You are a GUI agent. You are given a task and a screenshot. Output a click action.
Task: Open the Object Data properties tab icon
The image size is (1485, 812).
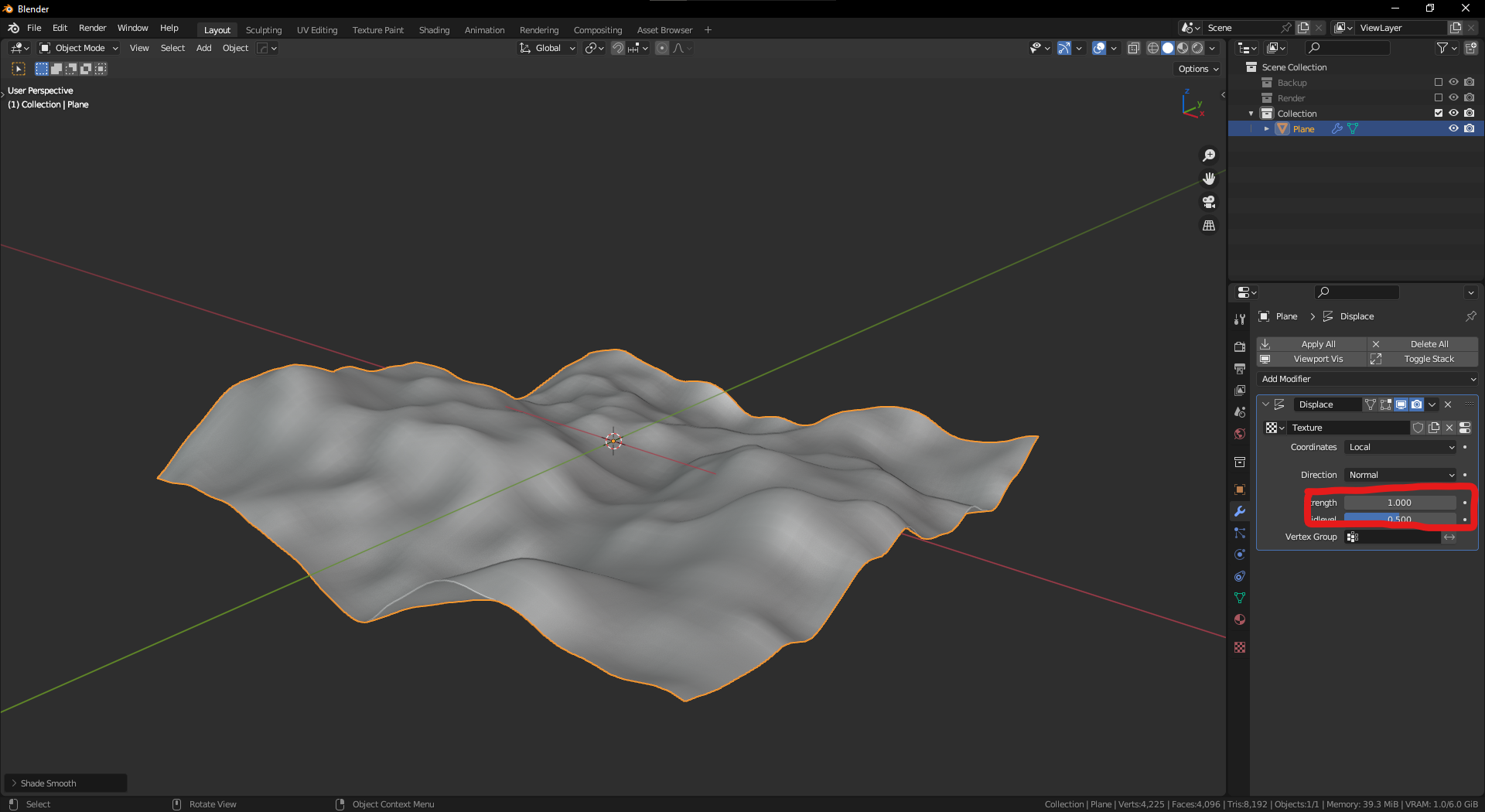[1240, 598]
